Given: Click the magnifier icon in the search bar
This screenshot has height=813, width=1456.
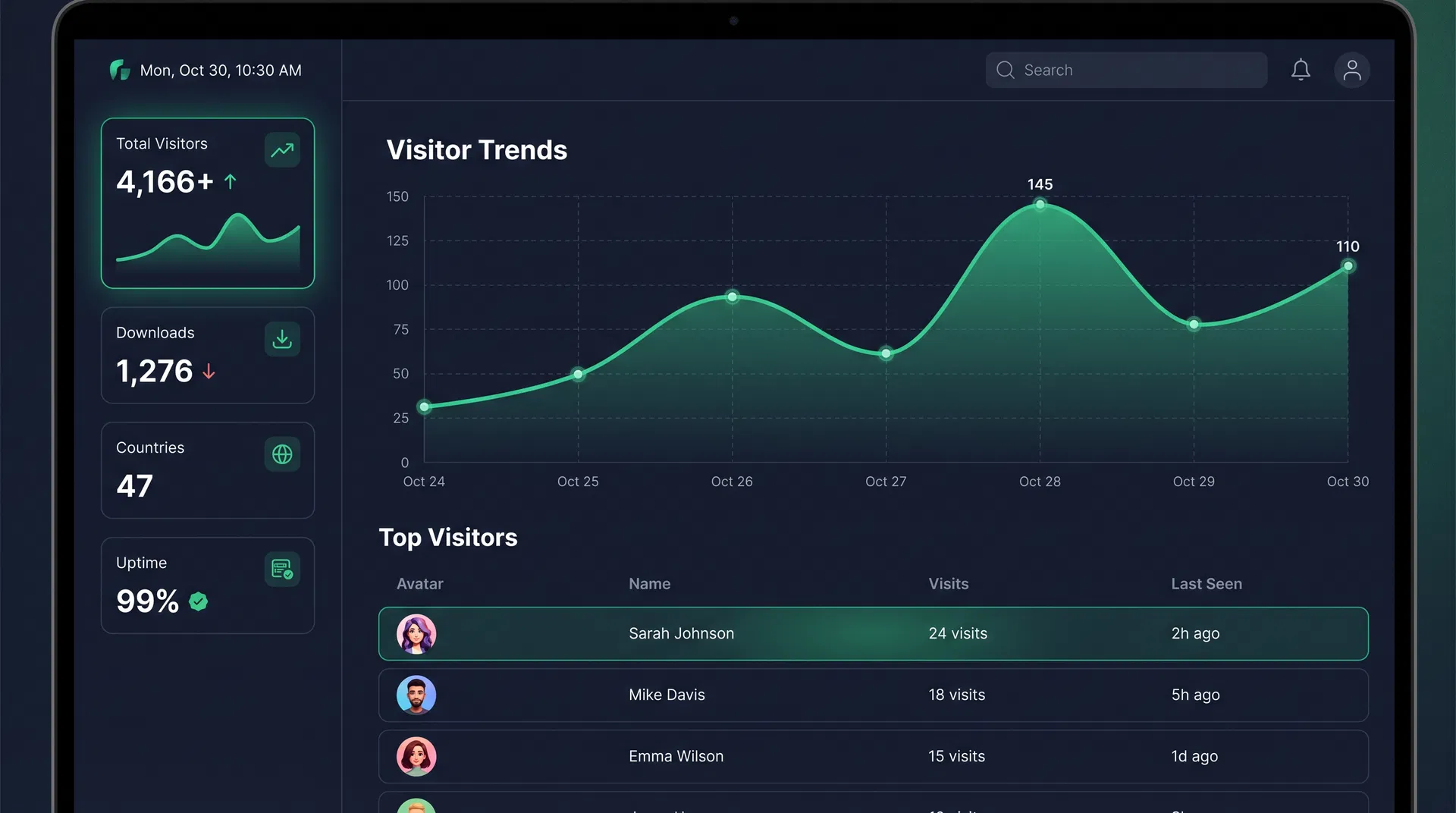Looking at the screenshot, I should [1005, 70].
